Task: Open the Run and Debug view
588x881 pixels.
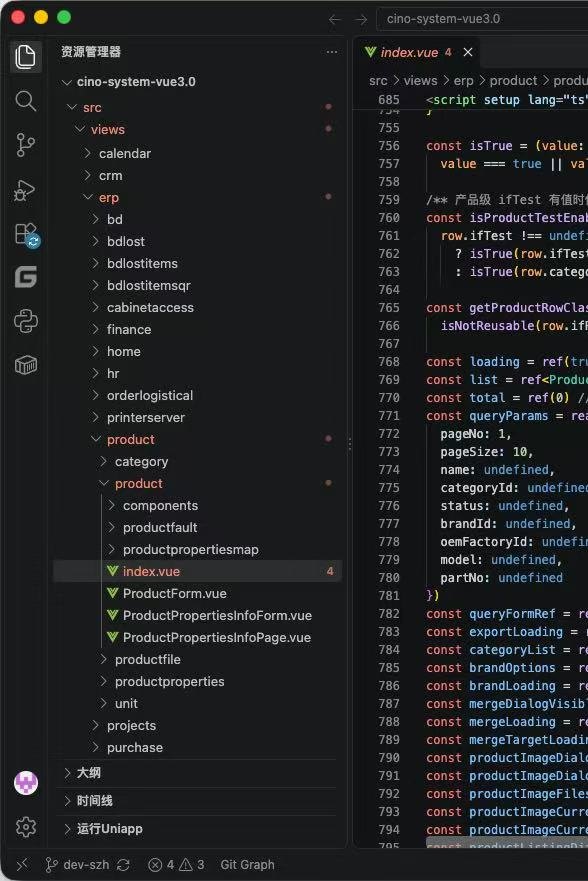Action: [25, 190]
